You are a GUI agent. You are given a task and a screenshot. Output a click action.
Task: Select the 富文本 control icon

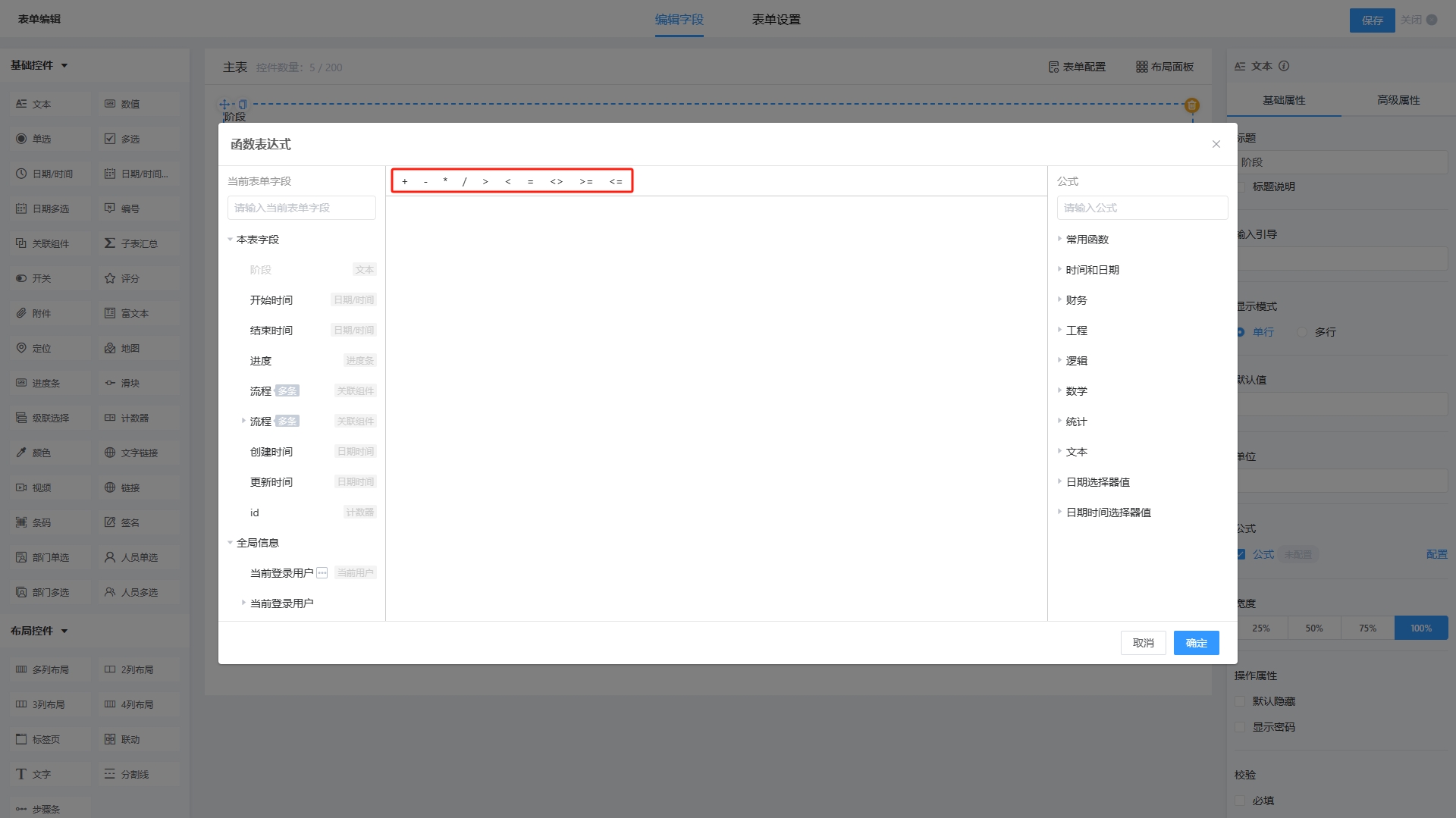pos(110,313)
